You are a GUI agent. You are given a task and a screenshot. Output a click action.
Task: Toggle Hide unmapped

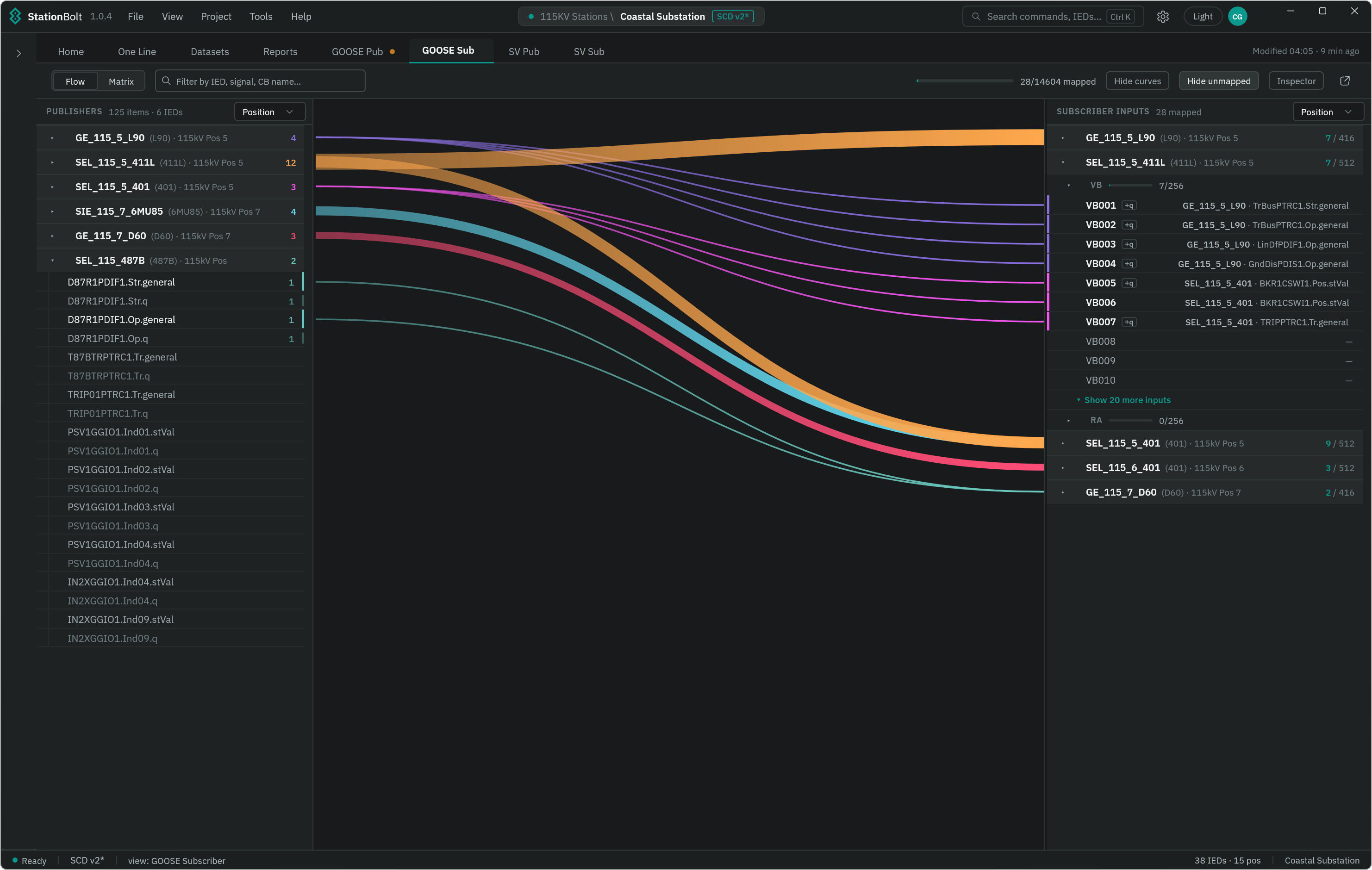1218,81
